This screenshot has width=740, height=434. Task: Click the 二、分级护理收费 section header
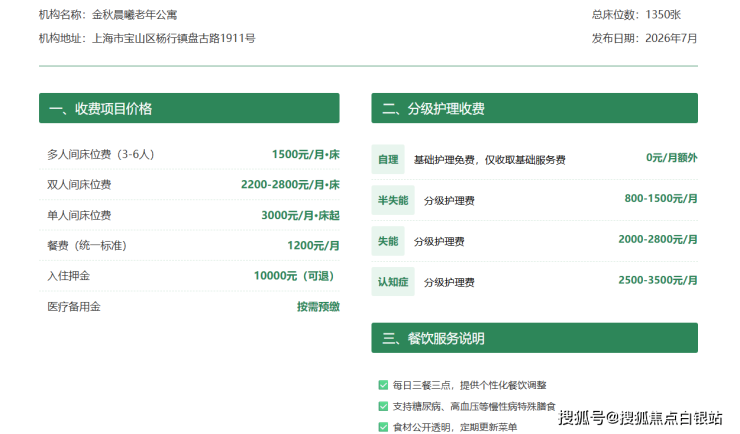click(534, 108)
